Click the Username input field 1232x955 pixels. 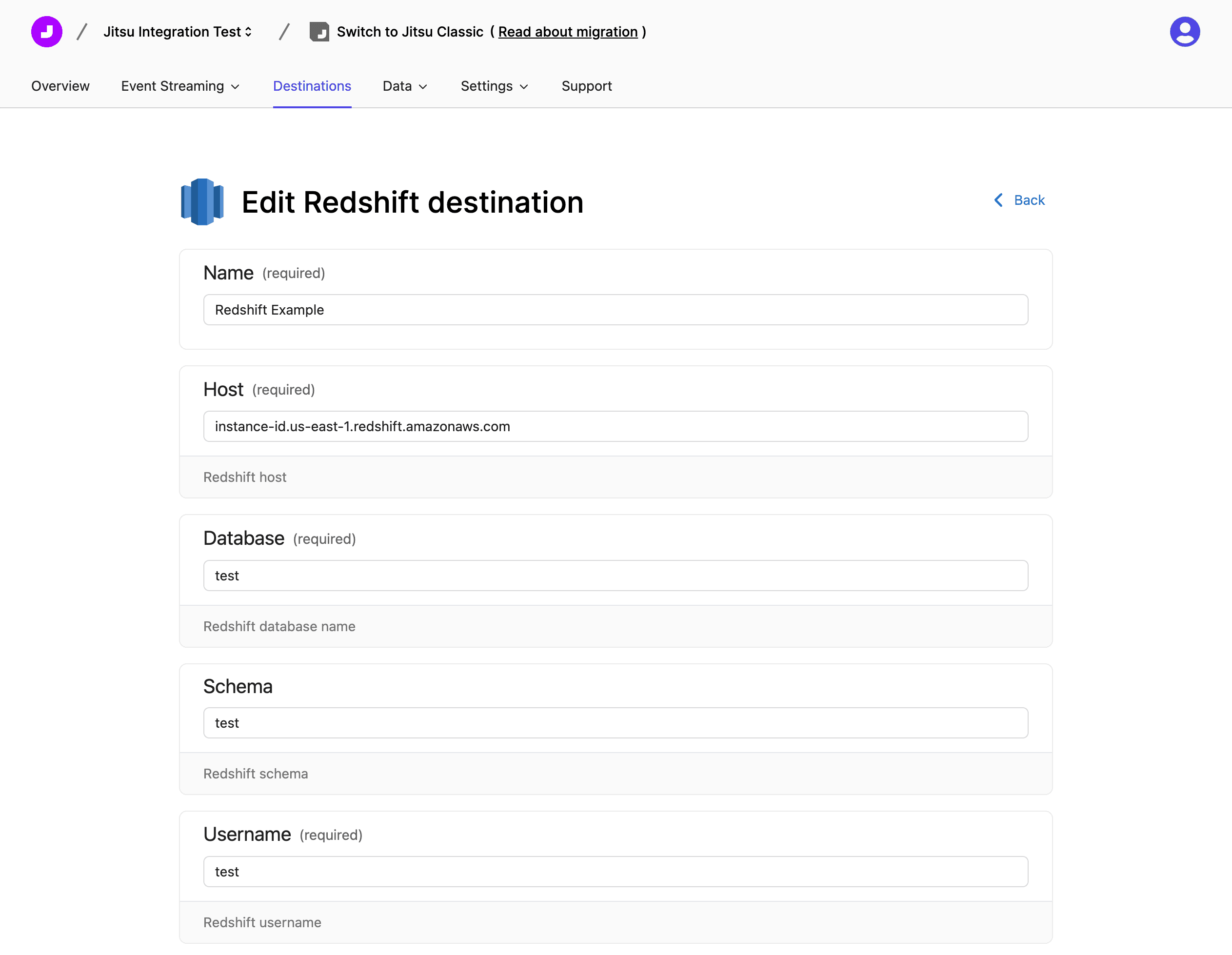click(615, 872)
